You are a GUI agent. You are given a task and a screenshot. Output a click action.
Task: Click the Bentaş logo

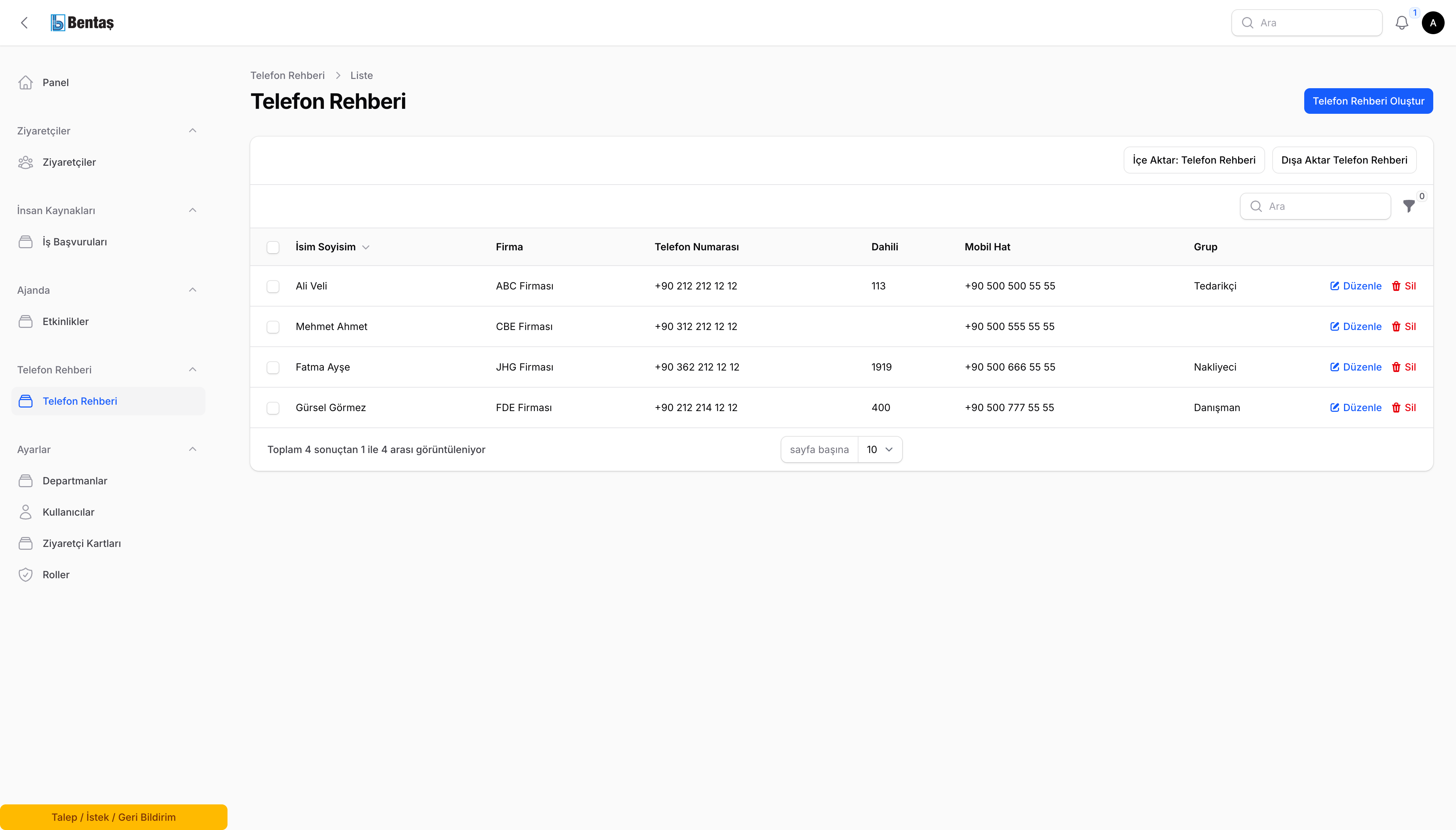pos(82,23)
